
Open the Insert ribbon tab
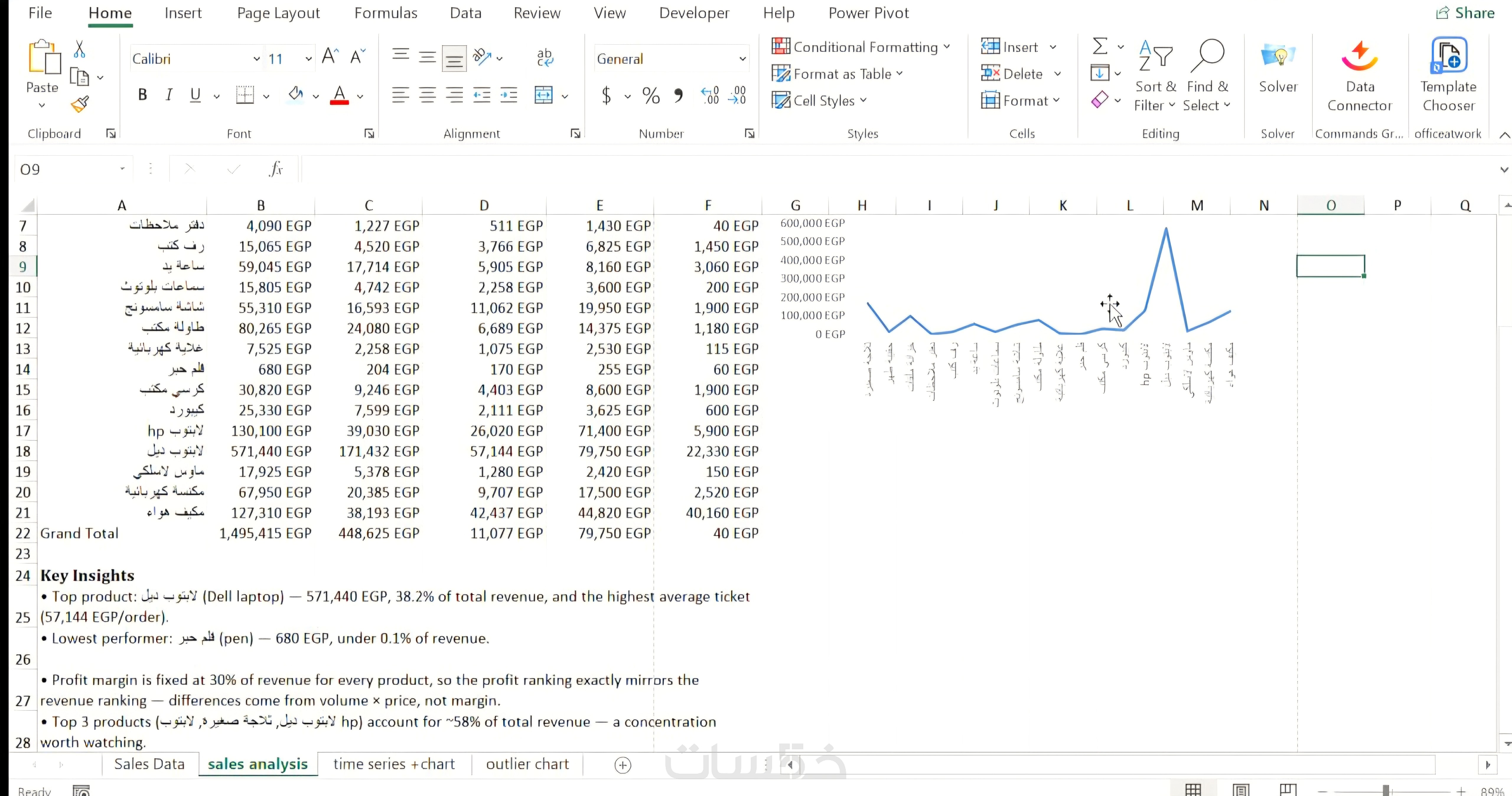pos(183,13)
